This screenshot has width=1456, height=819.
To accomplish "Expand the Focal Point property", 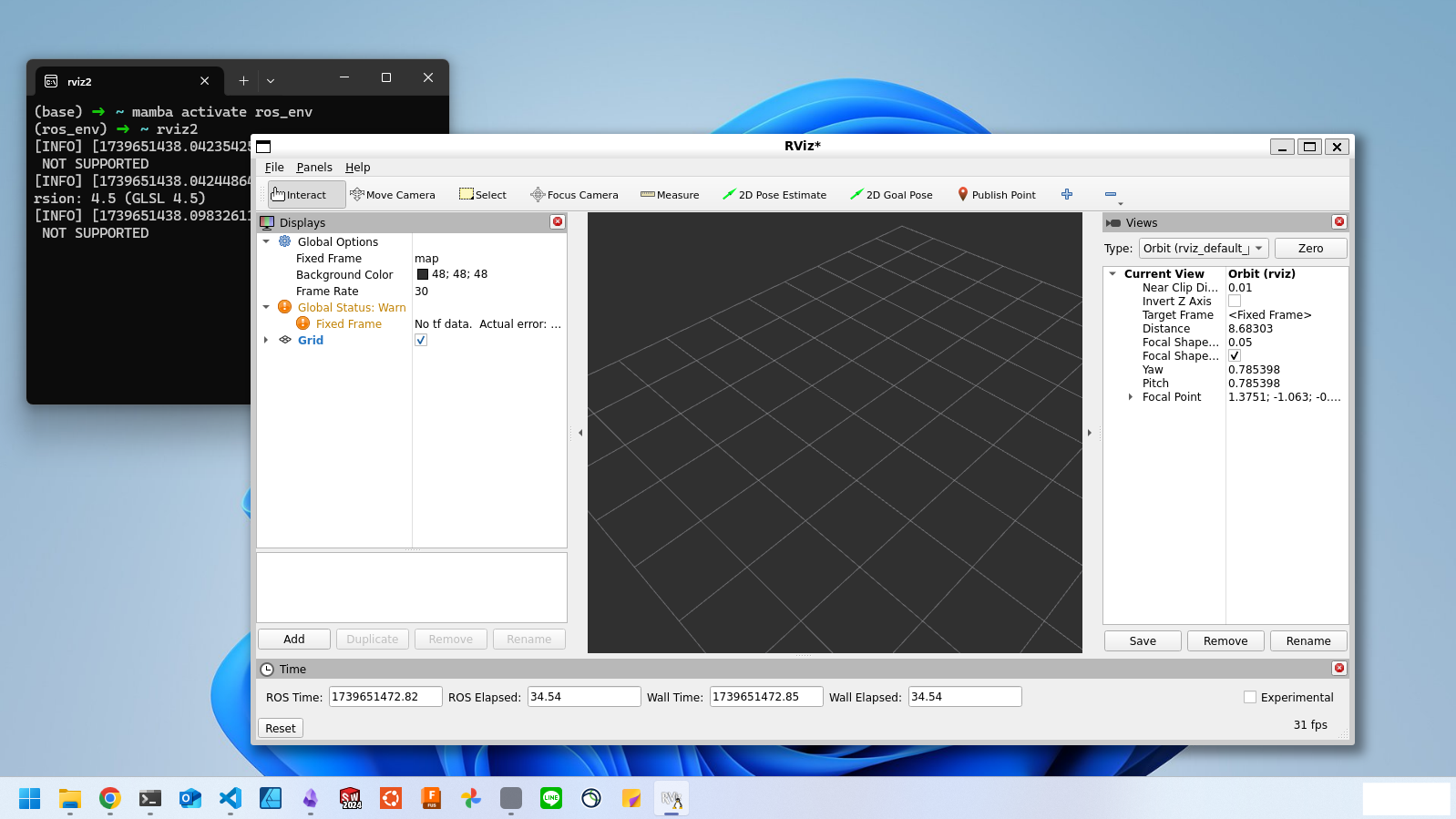I will 1131,397.
